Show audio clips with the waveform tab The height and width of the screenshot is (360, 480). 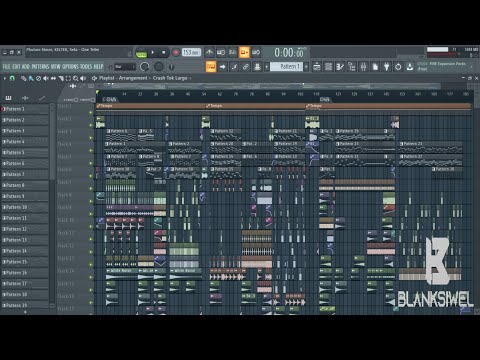(25, 98)
